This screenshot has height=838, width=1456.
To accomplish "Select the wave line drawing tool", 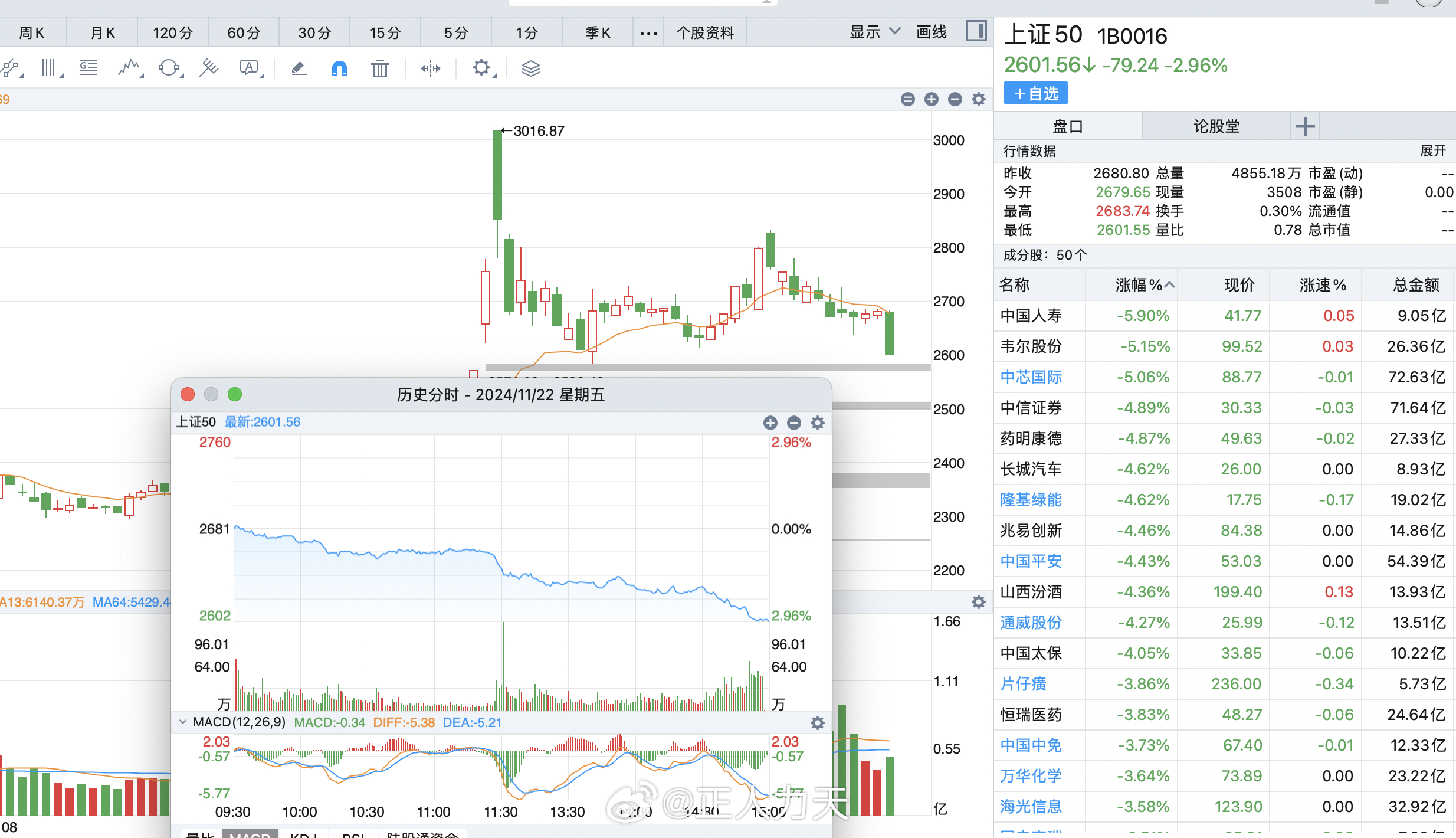I will [129, 68].
